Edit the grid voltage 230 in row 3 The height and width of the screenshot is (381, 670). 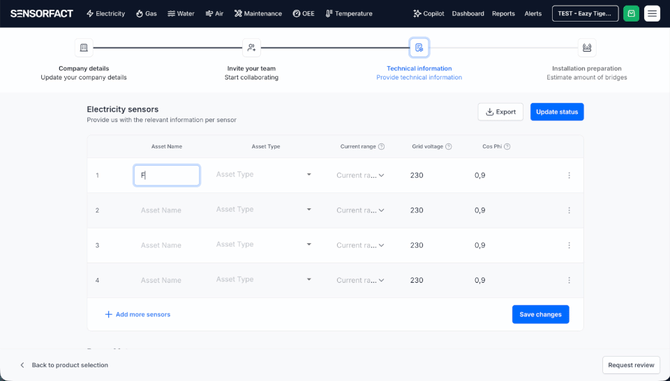(x=417, y=245)
